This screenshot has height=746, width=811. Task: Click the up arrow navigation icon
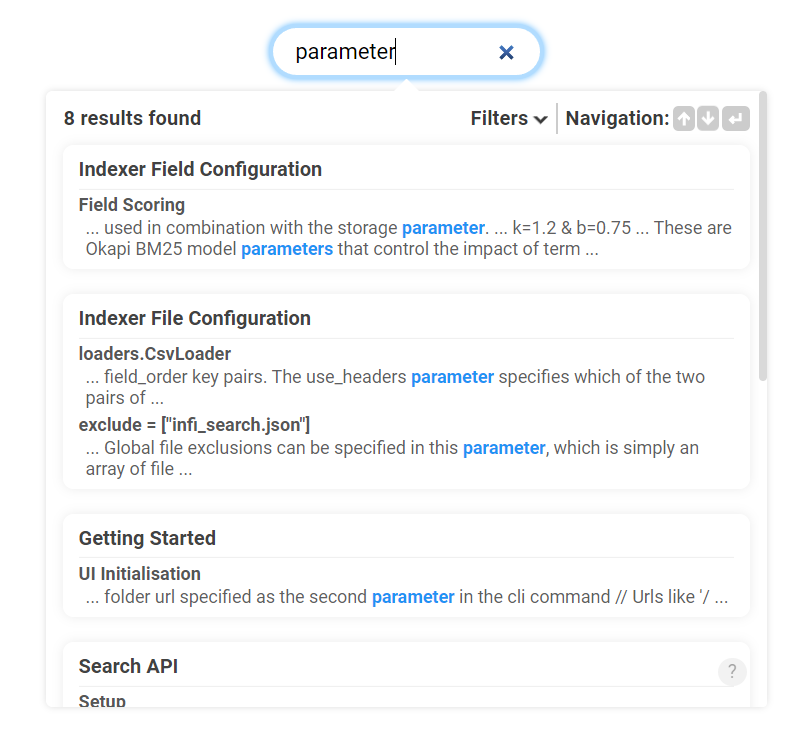click(683, 118)
